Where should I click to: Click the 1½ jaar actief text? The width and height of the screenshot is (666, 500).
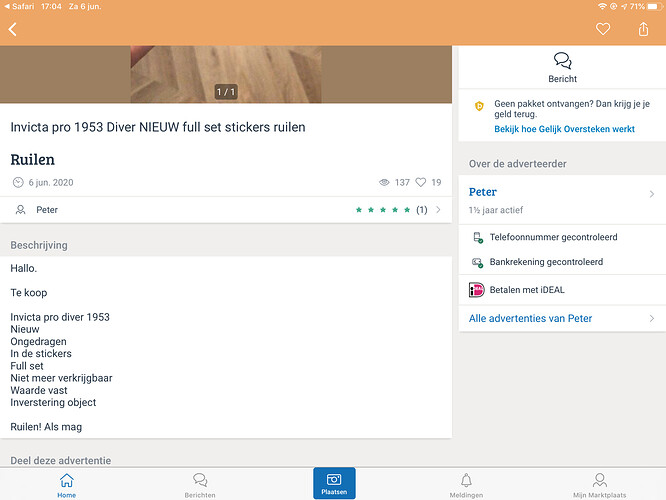coord(496,210)
